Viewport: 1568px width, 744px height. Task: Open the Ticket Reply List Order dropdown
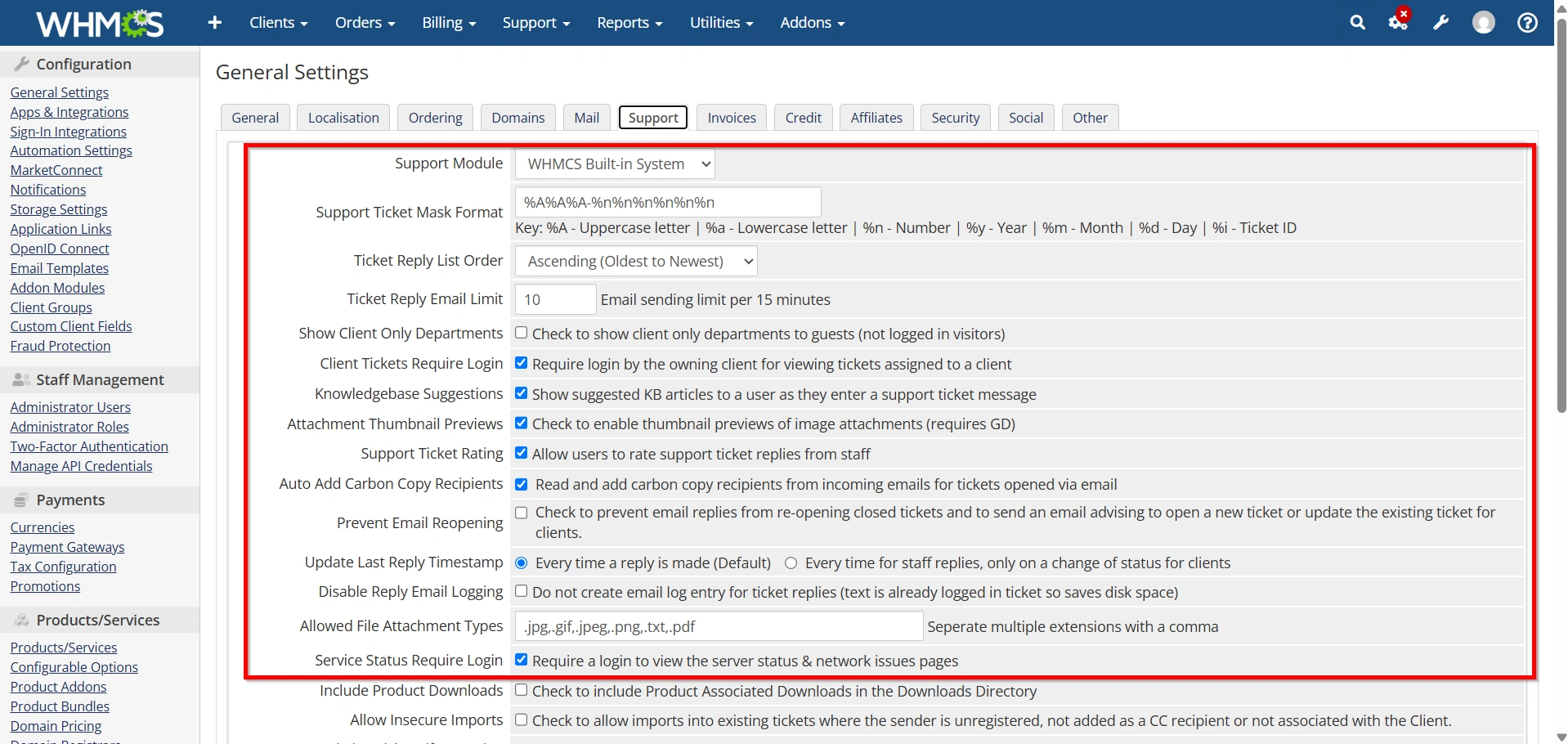[636, 262]
